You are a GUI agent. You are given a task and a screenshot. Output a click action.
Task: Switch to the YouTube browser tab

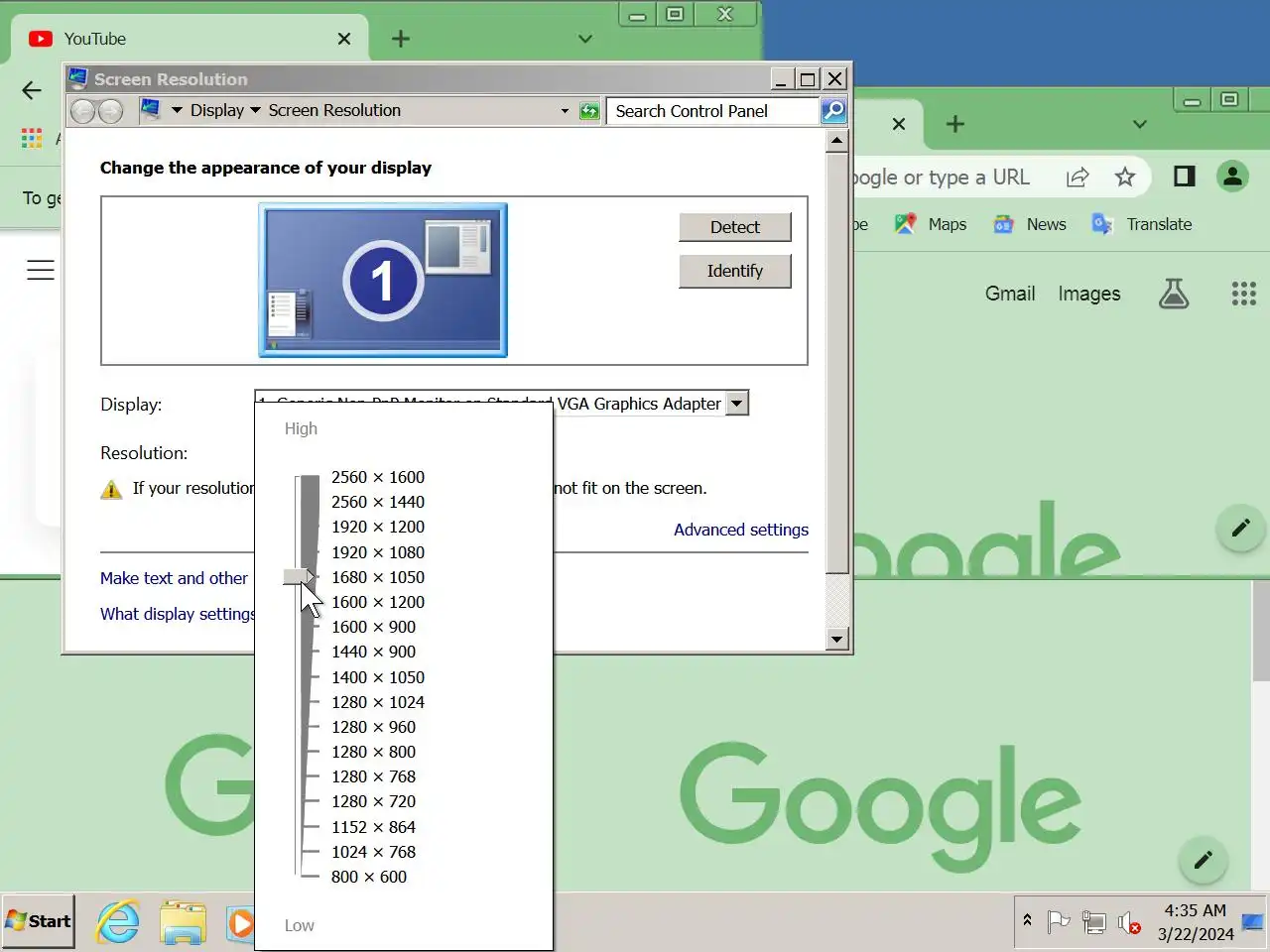click(189, 39)
